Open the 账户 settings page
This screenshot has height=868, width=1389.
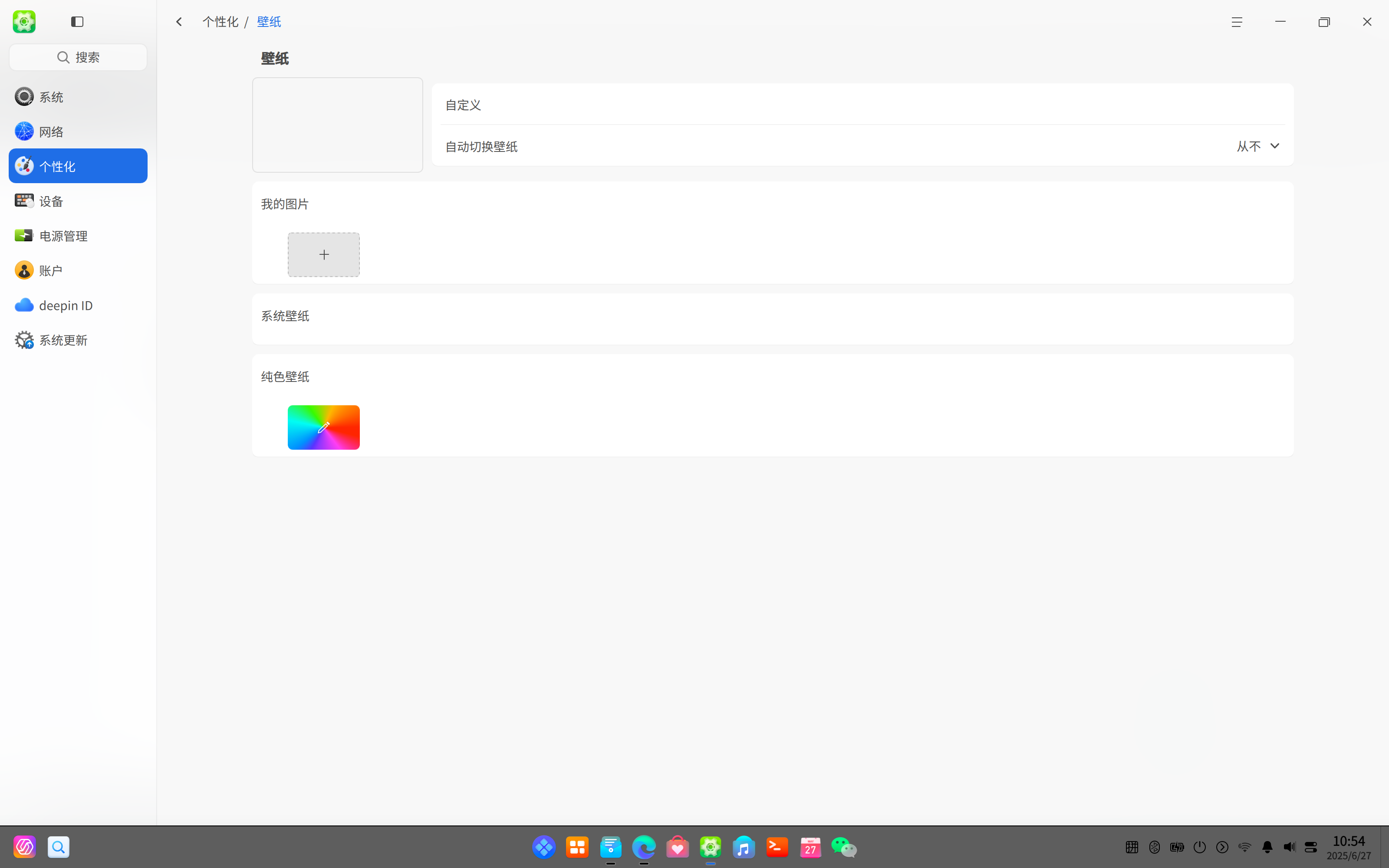[78, 270]
